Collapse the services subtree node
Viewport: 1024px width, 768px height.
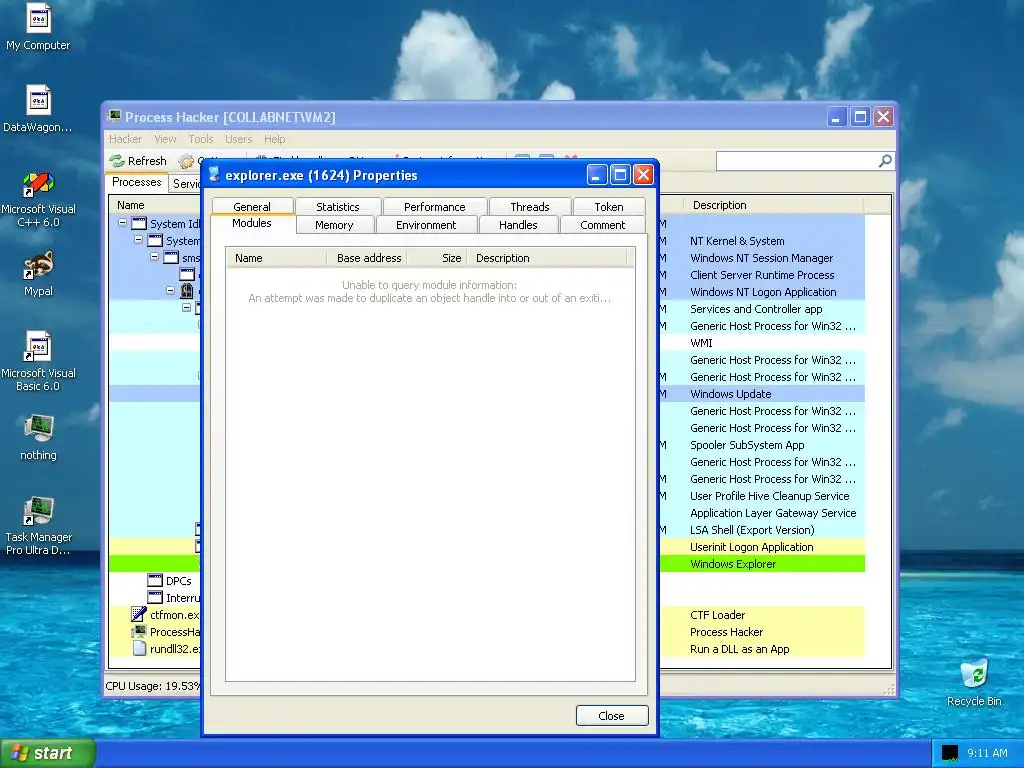(187, 307)
